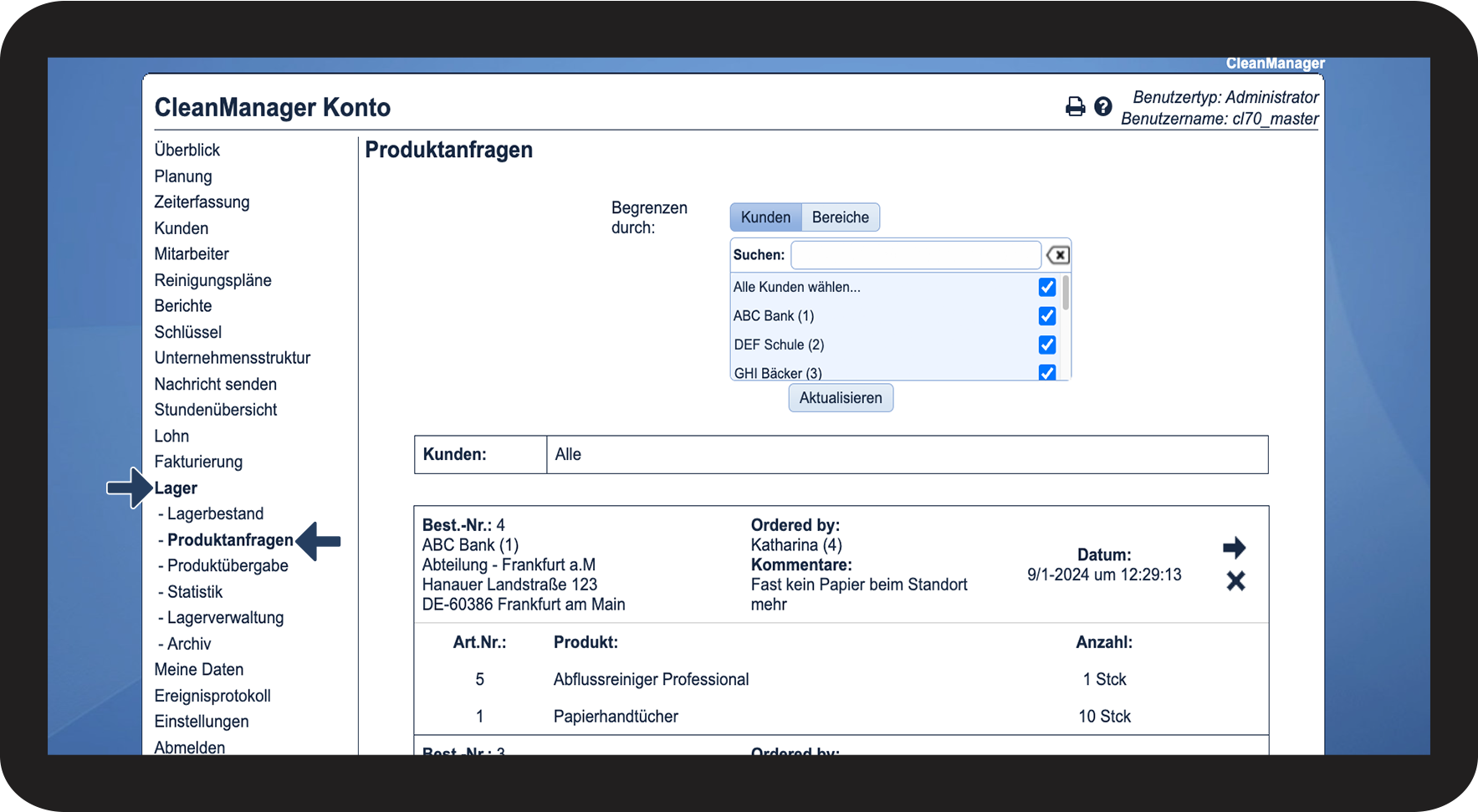Screen dimensions: 1478x812
Task: Collapse the Lager menu section
Action: tap(176, 488)
